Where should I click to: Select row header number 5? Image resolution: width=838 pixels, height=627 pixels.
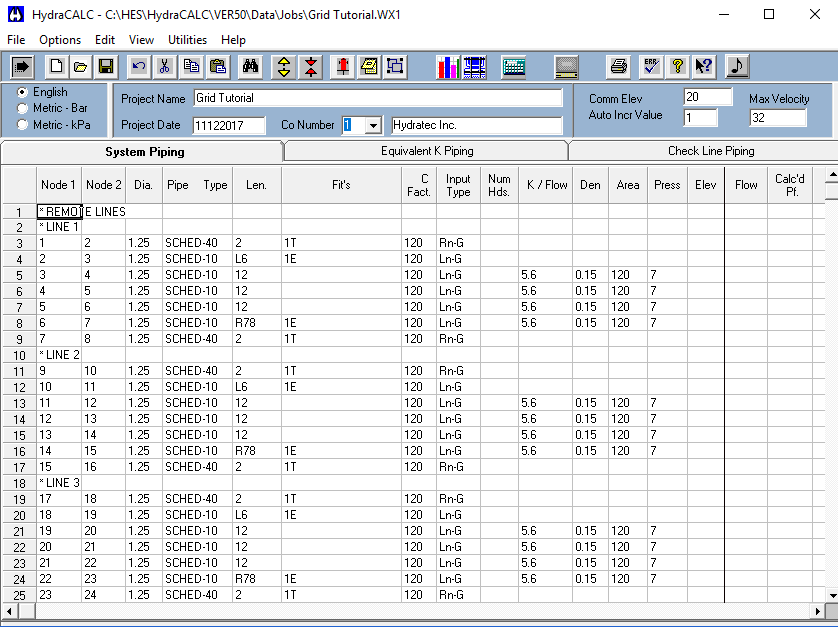(x=19, y=275)
